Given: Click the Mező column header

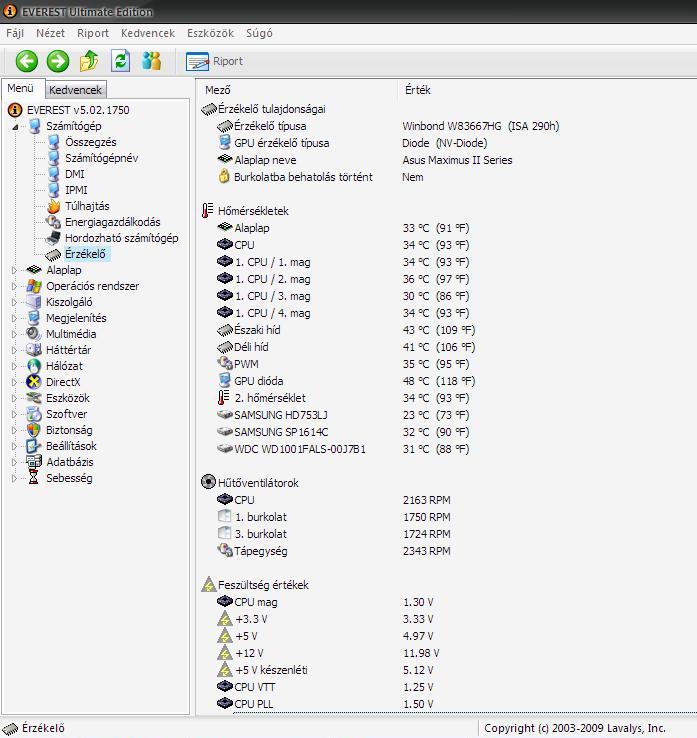Looking at the screenshot, I should (x=218, y=90).
